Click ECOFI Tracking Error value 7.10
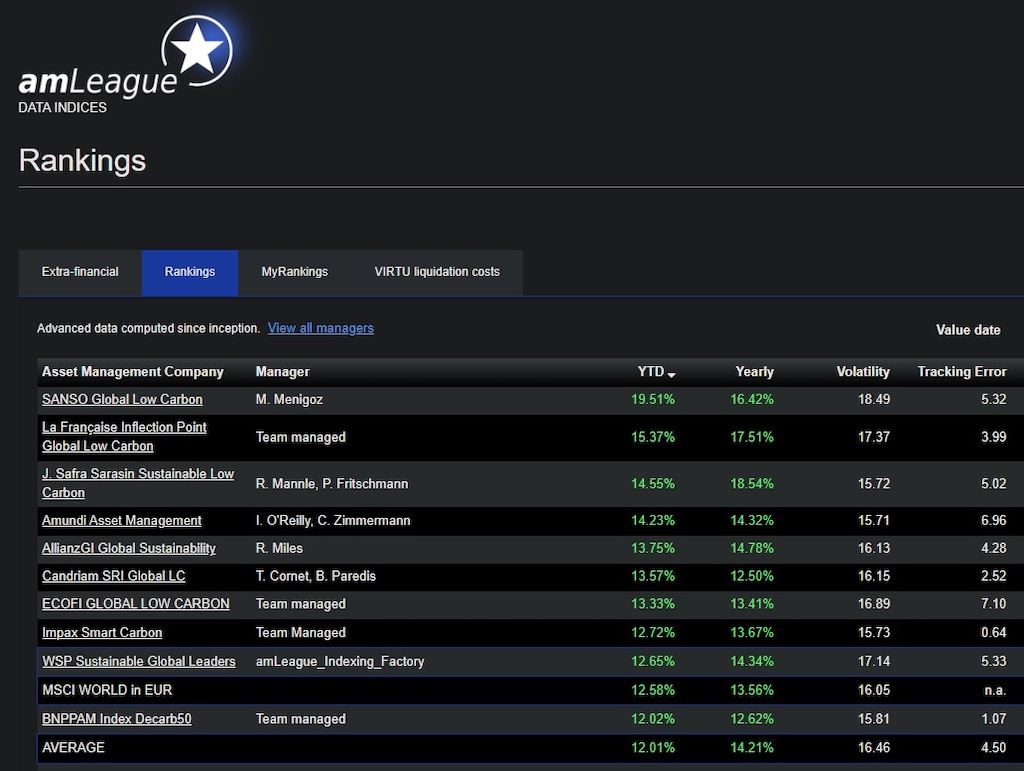Image resolution: width=1024 pixels, height=771 pixels. click(993, 604)
